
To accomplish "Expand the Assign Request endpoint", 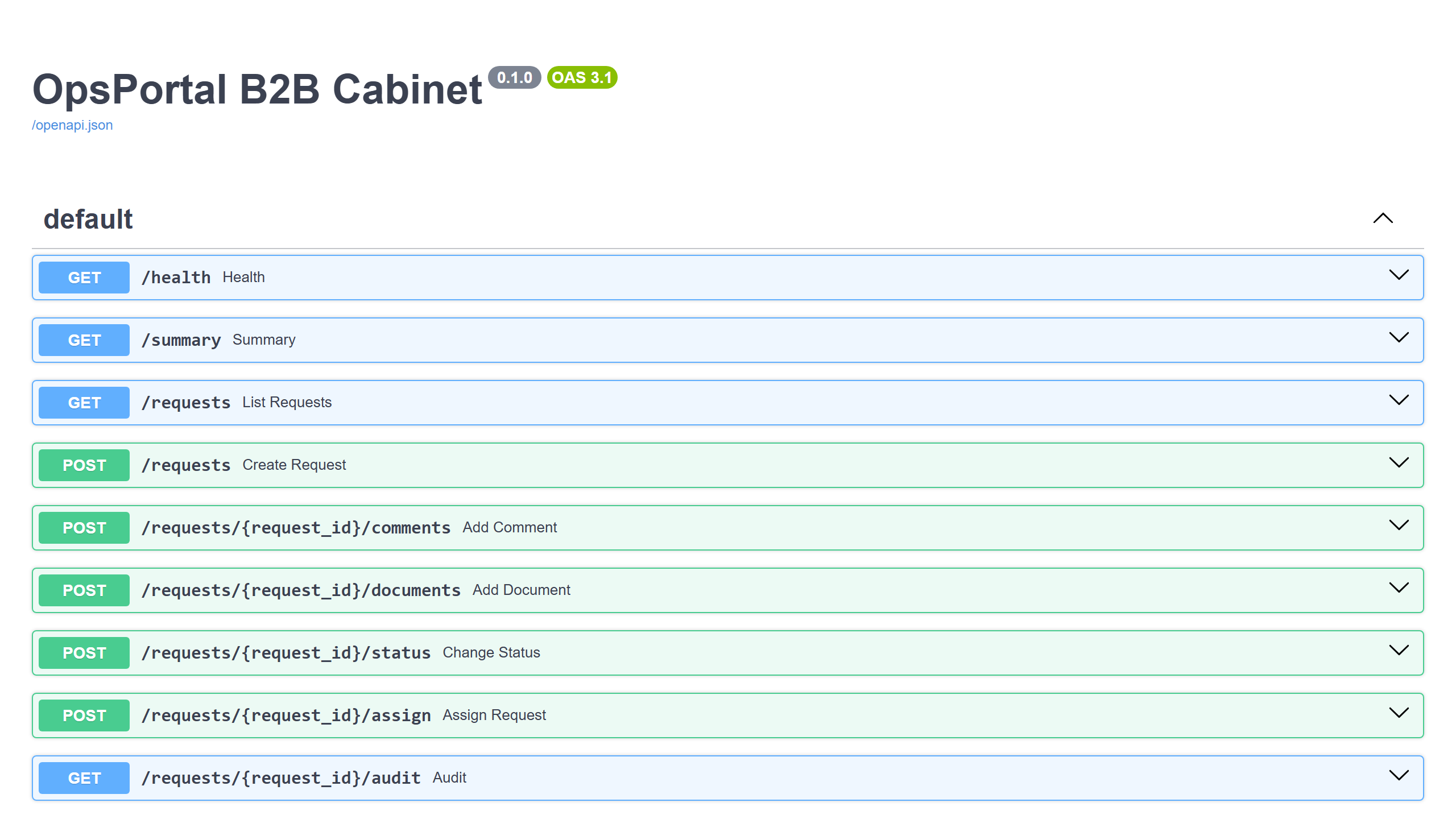I will (1399, 714).
